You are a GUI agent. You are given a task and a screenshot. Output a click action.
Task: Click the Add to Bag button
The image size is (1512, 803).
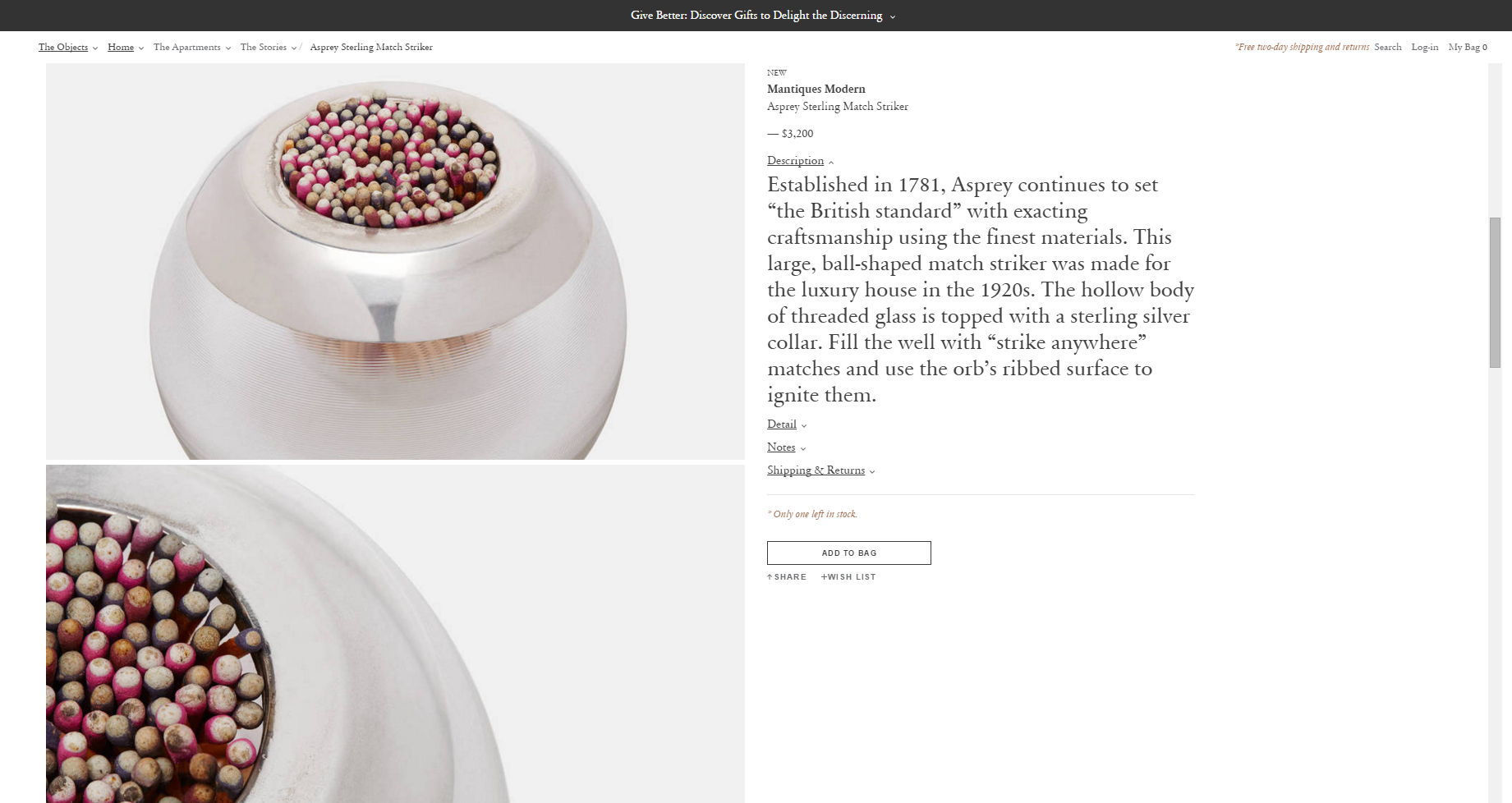[x=848, y=553]
